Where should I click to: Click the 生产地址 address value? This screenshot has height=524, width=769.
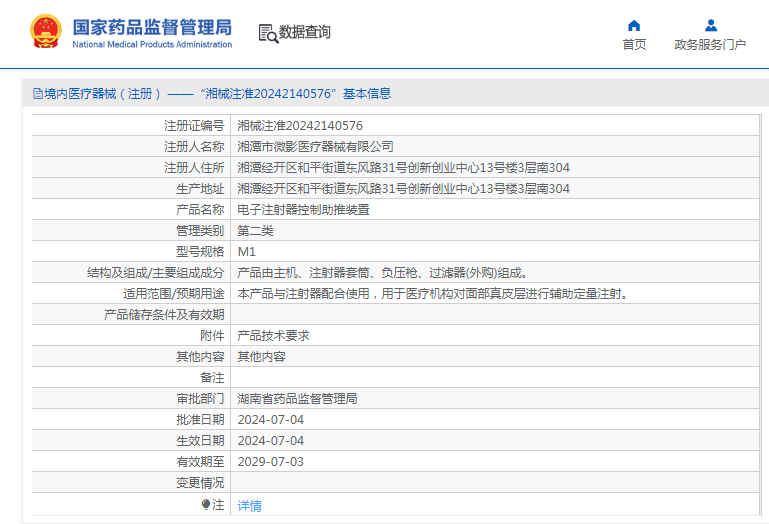(x=404, y=189)
